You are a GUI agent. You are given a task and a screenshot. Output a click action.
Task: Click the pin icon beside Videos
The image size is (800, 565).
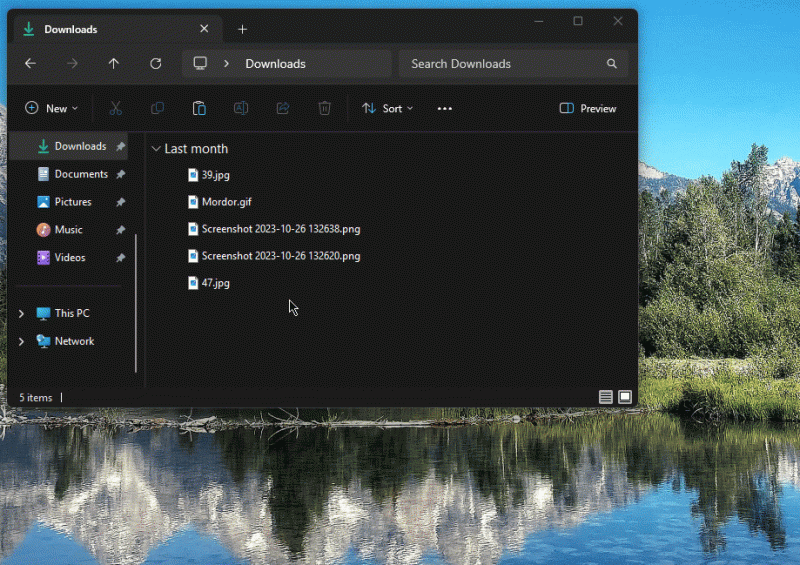pyautogui.click(x=120, y=258)
